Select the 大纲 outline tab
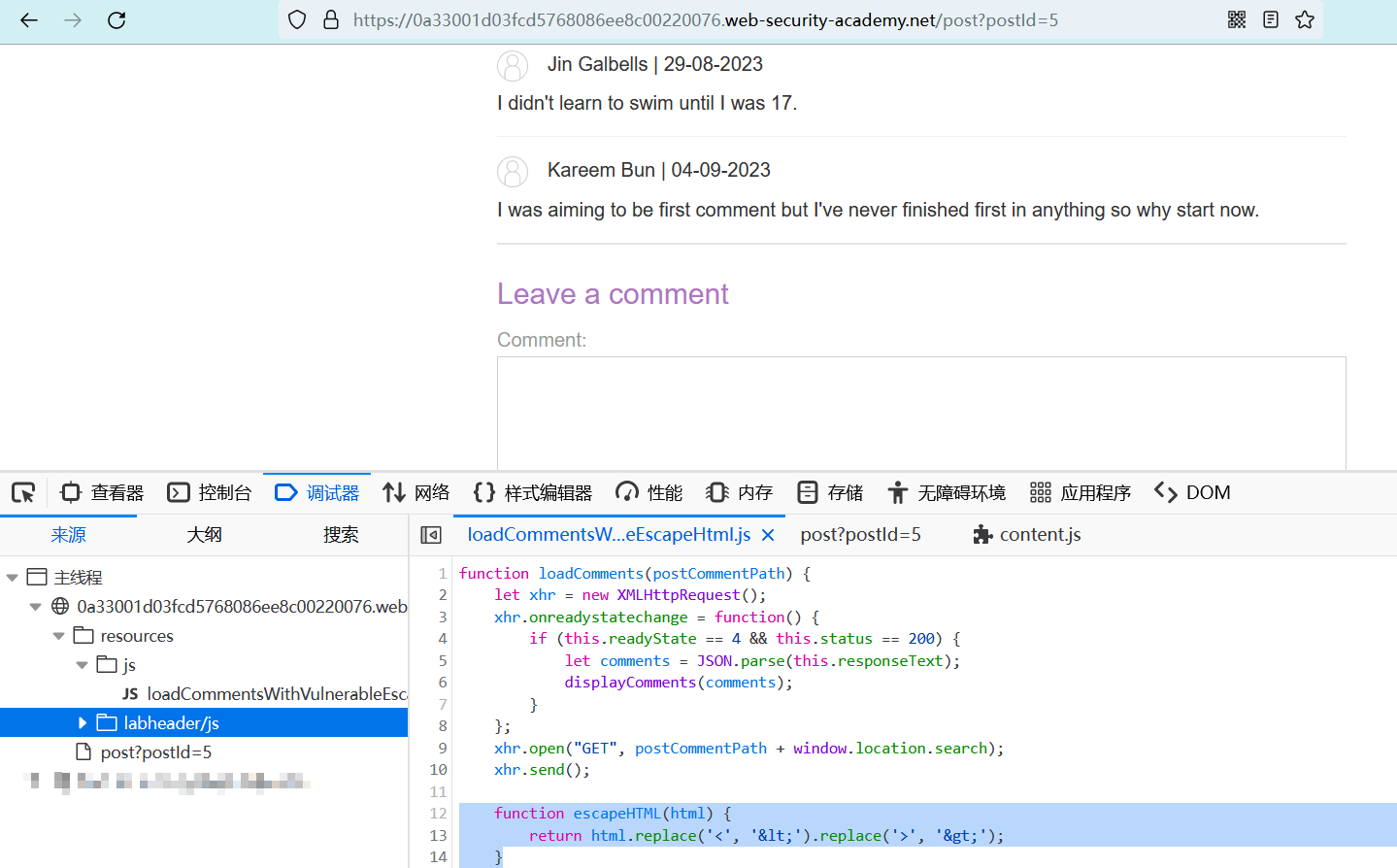Viewport: 1397px width, 868px height. pos(204,535)
